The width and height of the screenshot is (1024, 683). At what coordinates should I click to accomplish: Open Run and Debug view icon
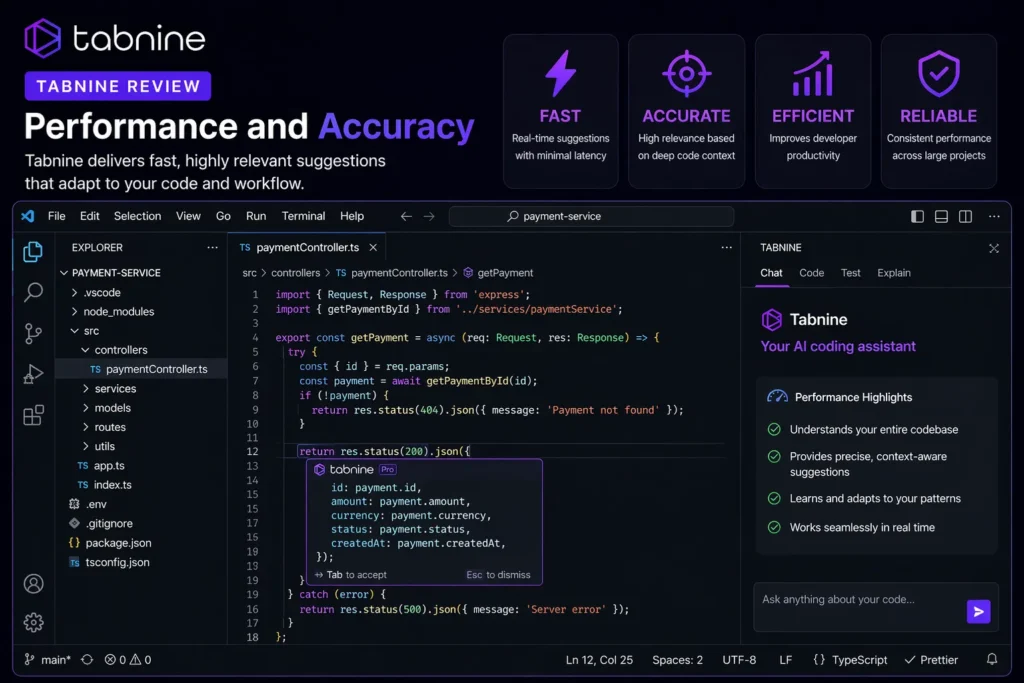pyautogui.click(x=33, y=374)
